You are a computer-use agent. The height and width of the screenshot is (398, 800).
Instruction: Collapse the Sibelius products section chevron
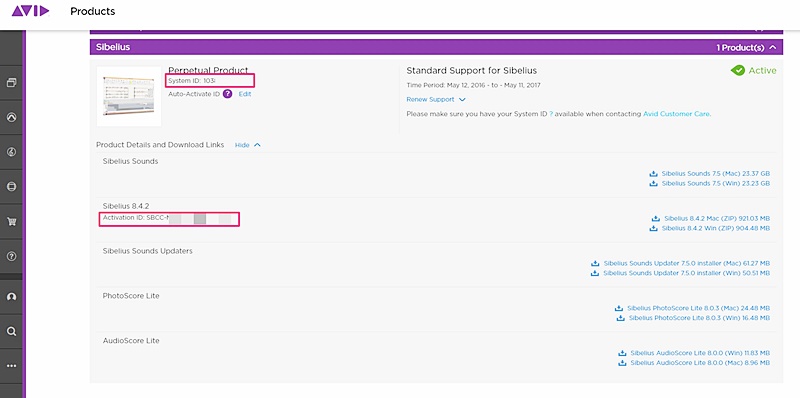[x=773, y=47]
